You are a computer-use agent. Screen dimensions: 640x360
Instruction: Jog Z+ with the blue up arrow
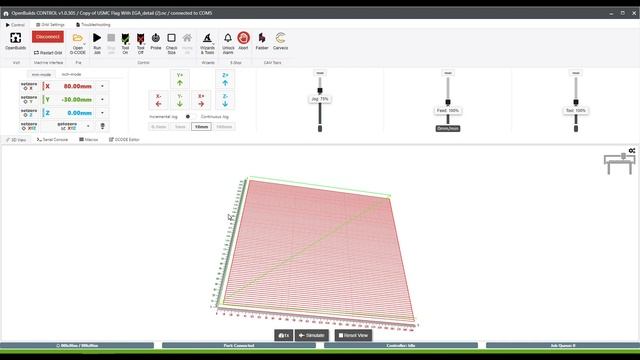(x=225, y=79)
